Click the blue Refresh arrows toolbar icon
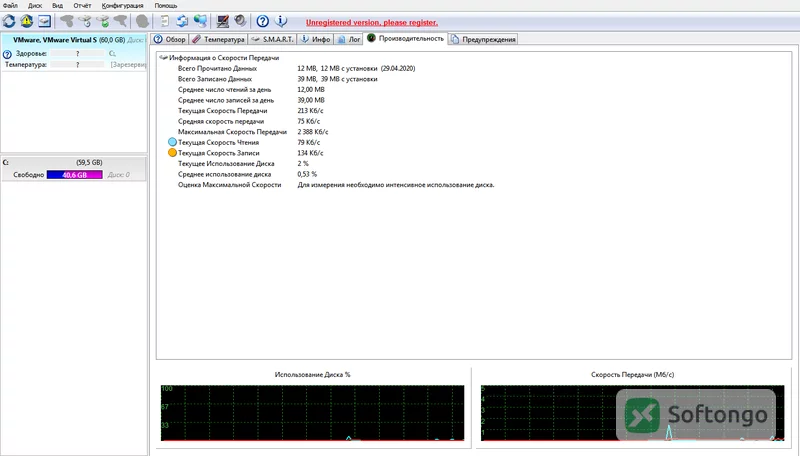The width and height of the screenshot is (800, 456). pos(9,21)
